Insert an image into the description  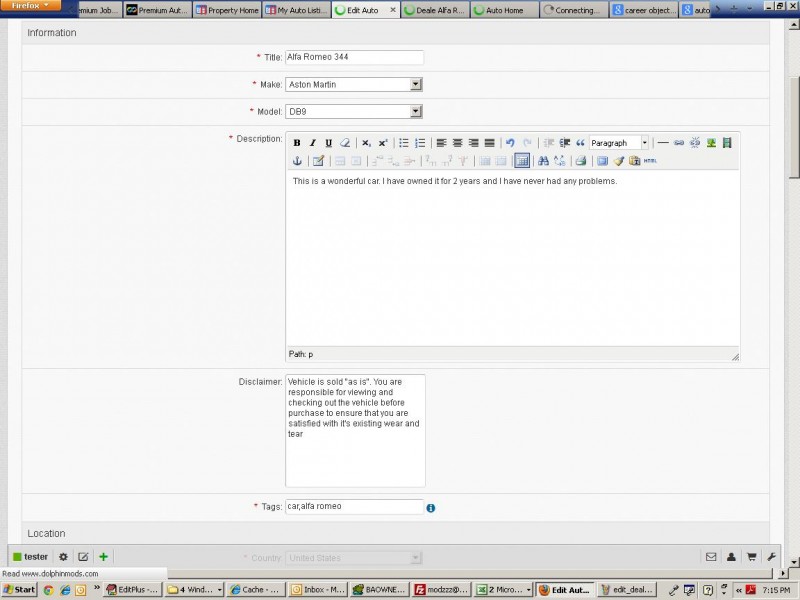(x=711, y=143)
